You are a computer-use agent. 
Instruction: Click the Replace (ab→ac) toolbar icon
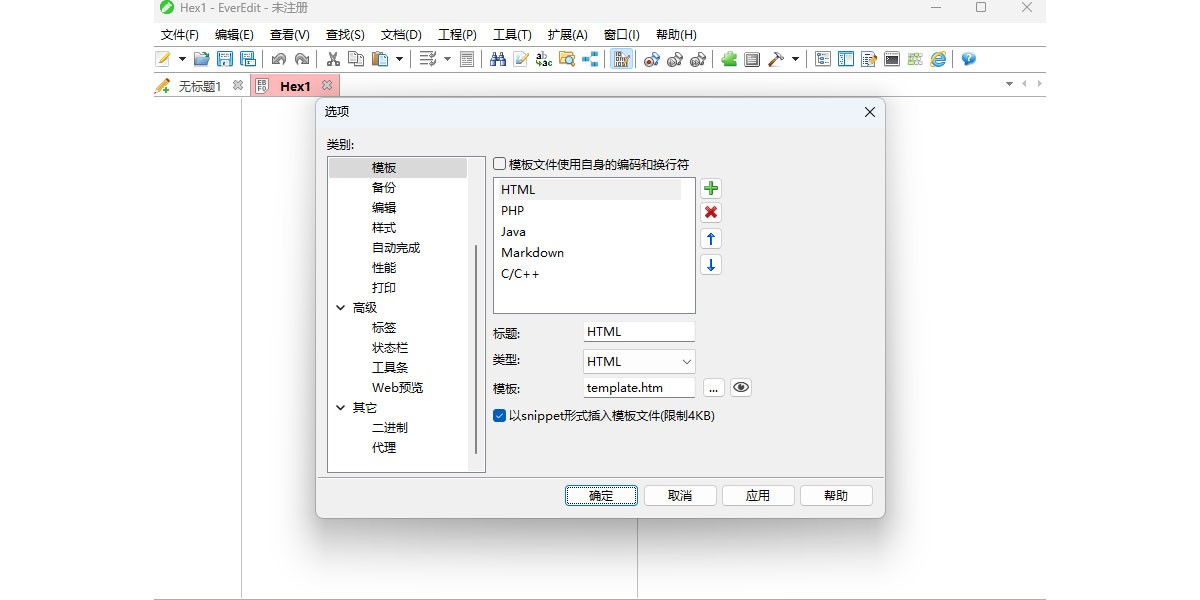click(545, 59)
